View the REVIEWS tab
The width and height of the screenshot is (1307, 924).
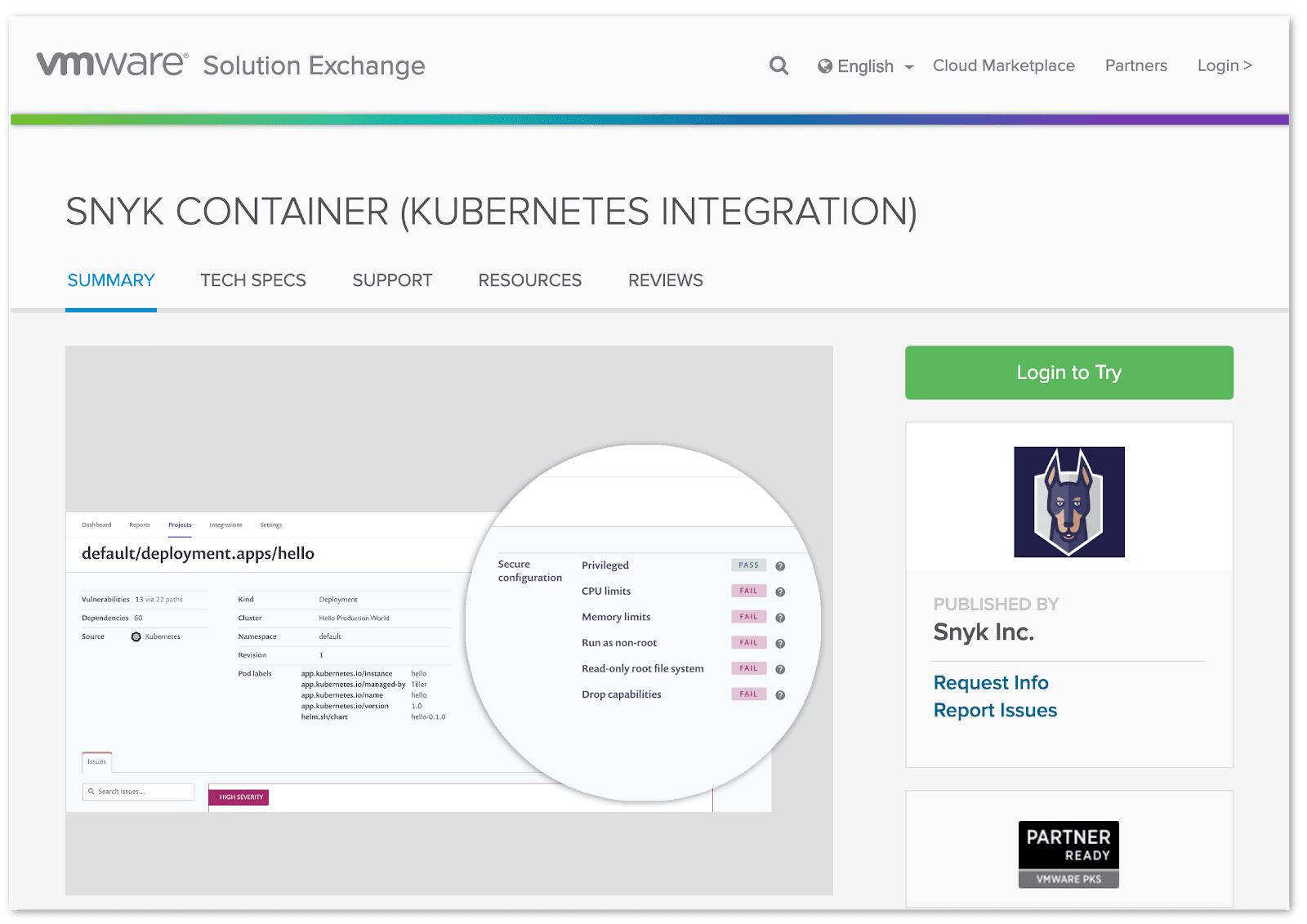click(x=666, y=280)
